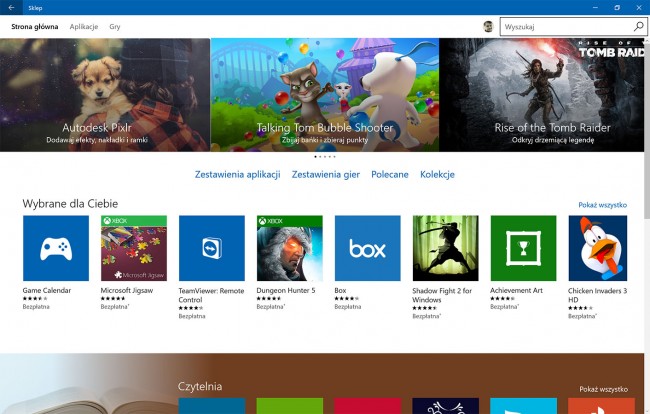Switch to Gry tab
Image resolution: width=650 pixels, height=414 pixels.
pos(115,27)
